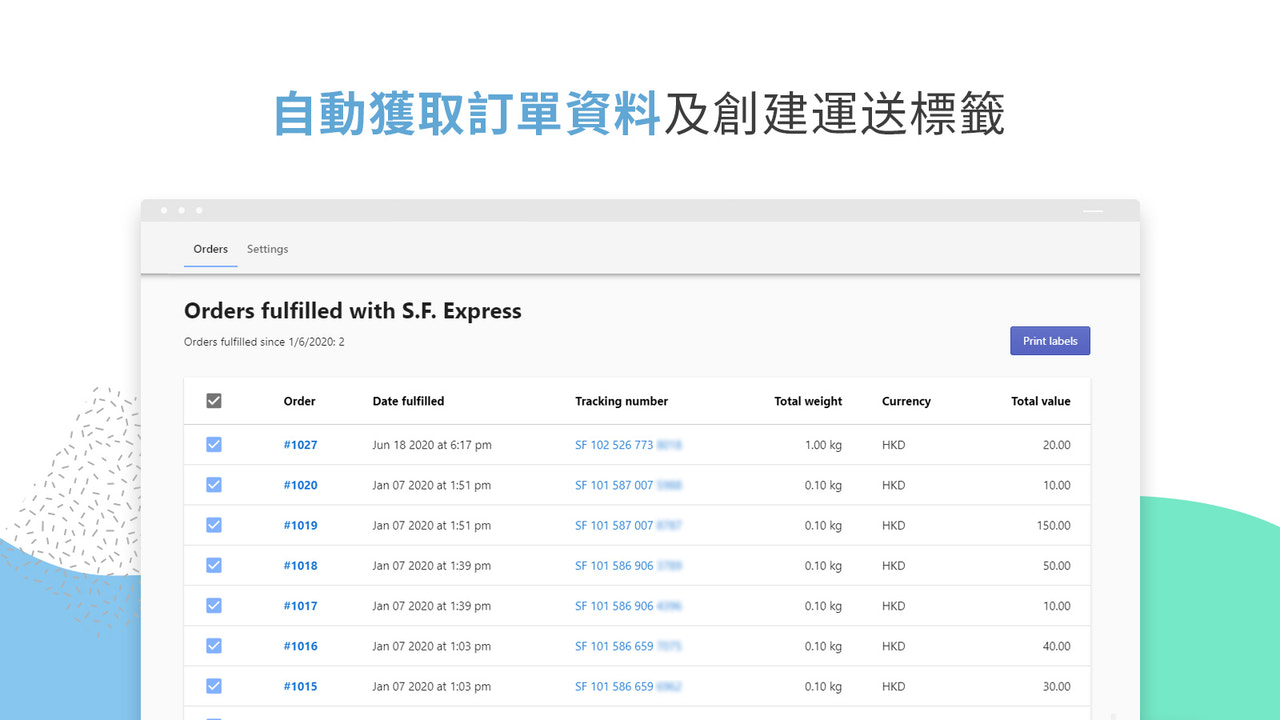Switch to the Orders tab
This screenshot has width=1280, height=720.
click(211, 249)
